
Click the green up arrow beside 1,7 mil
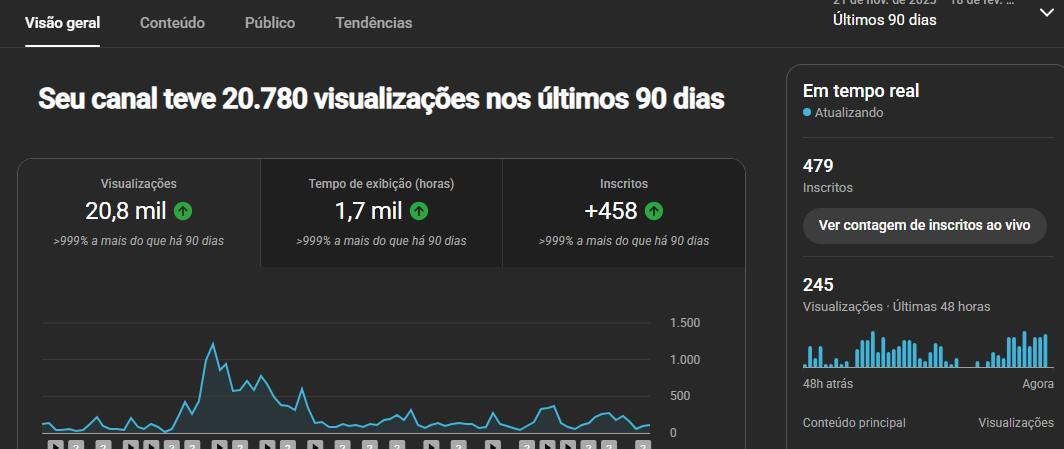click(x=419, y=211)
